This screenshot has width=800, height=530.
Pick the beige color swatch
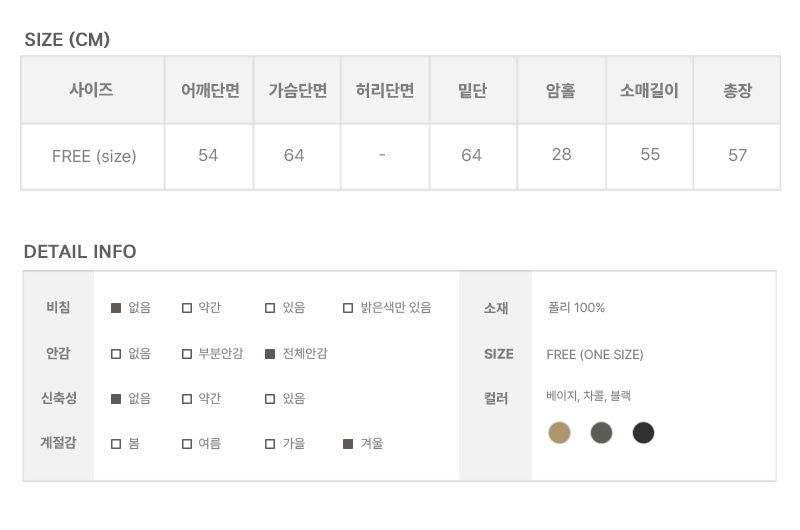point(559,433)
